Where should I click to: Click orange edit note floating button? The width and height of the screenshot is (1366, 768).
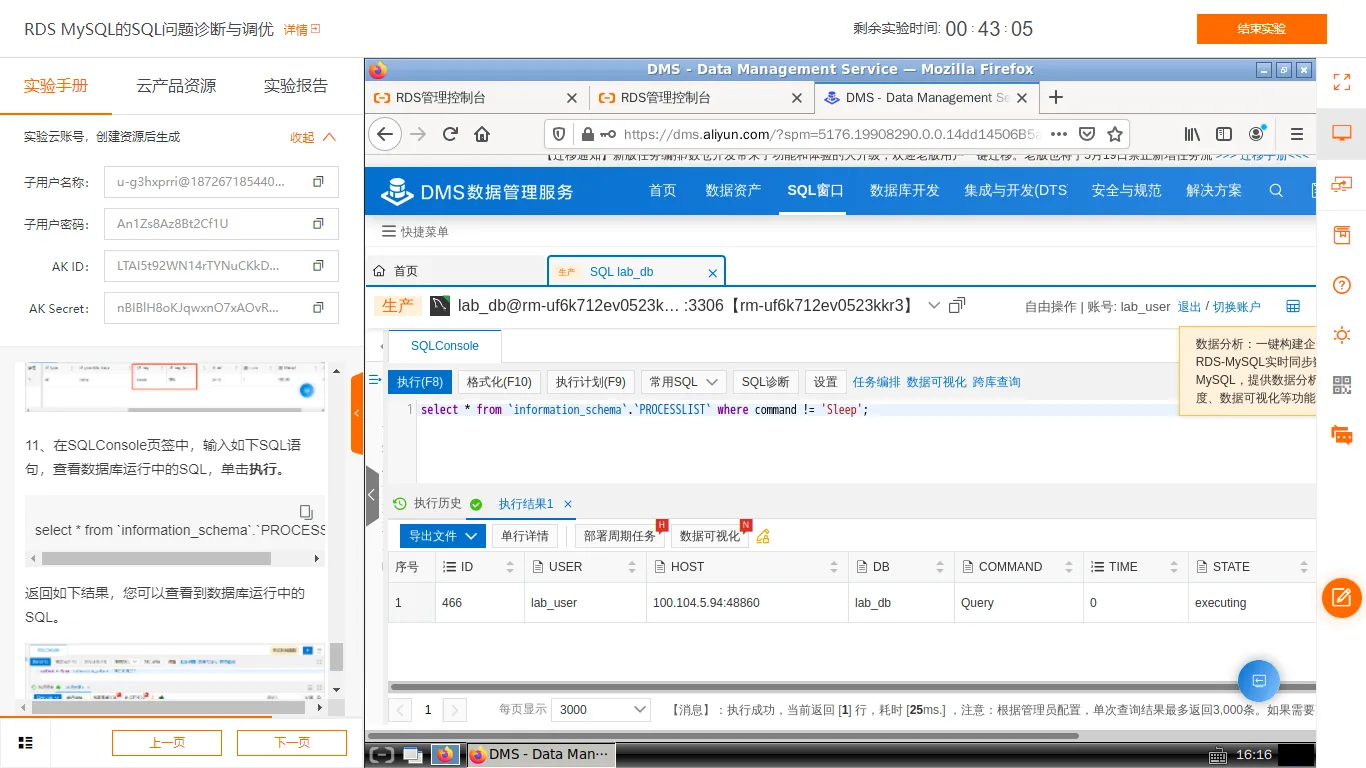click(x=1342, y=598)
